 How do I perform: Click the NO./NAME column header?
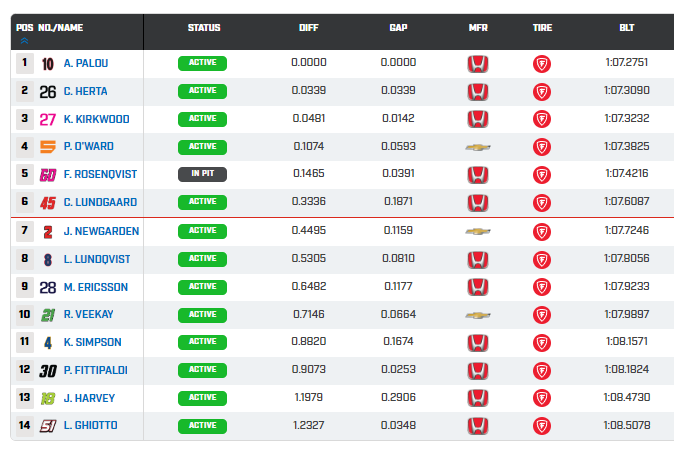point(62,28)
